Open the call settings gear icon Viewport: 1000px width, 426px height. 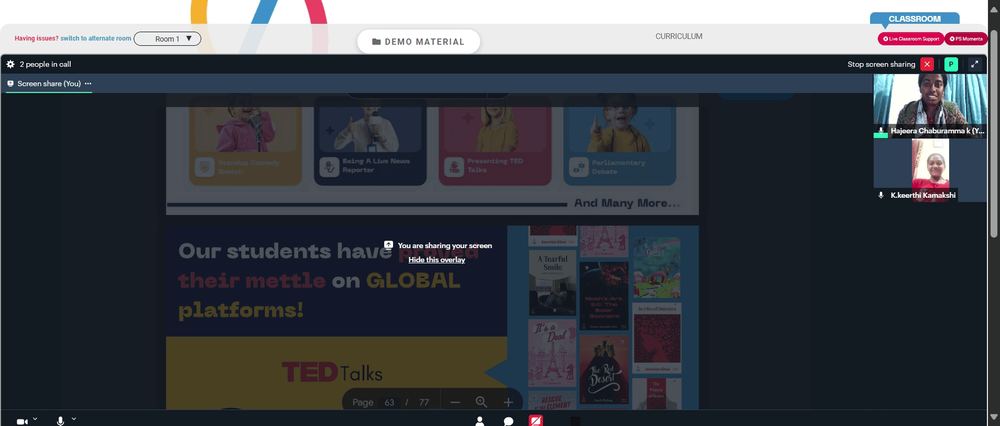coord(11,64)
